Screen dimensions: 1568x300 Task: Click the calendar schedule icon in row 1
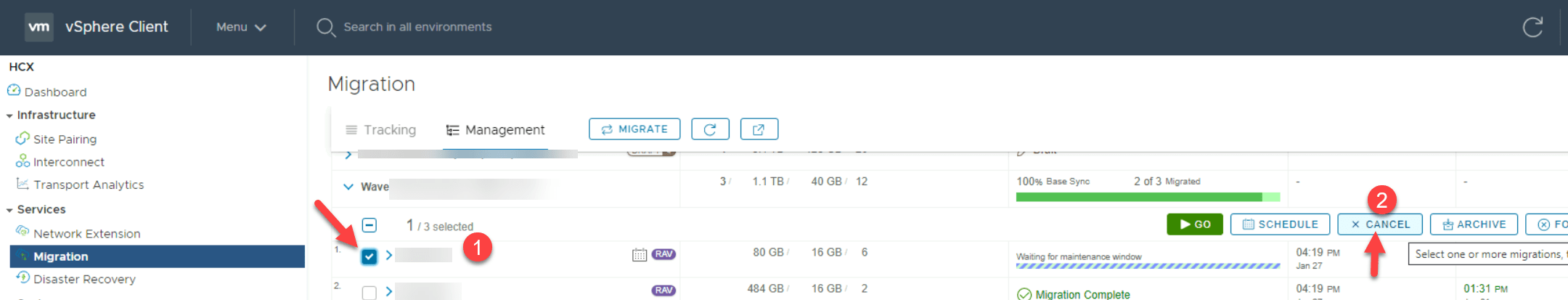(639, 255)
